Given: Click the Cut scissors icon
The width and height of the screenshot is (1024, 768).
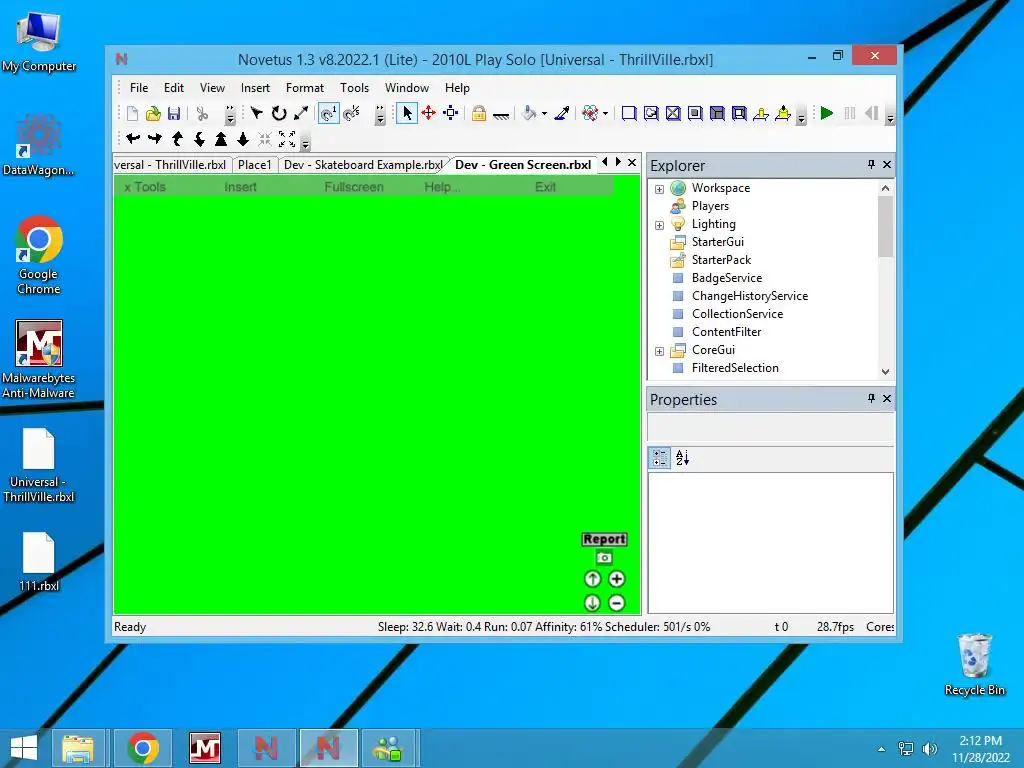Looking at the screenshot, I should [x=202, y=114].
